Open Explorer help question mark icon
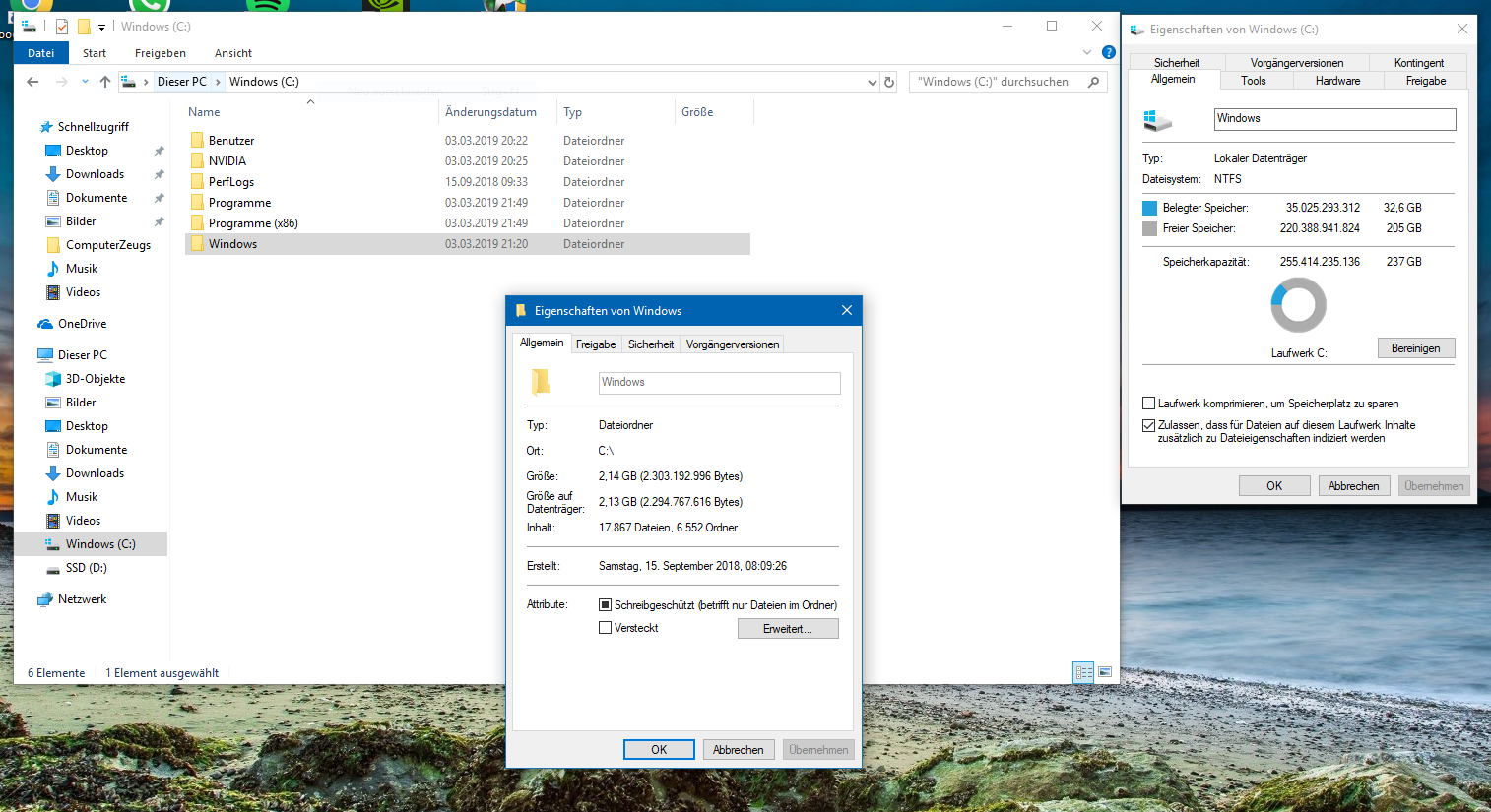Screen dimensions: 1491x812 pos(1109,52)
